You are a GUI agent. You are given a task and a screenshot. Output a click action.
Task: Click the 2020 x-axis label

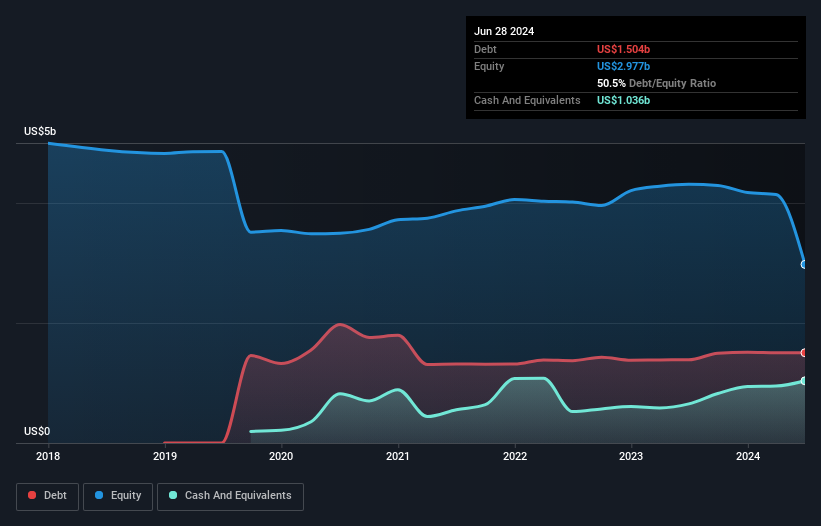coord(281,456)
